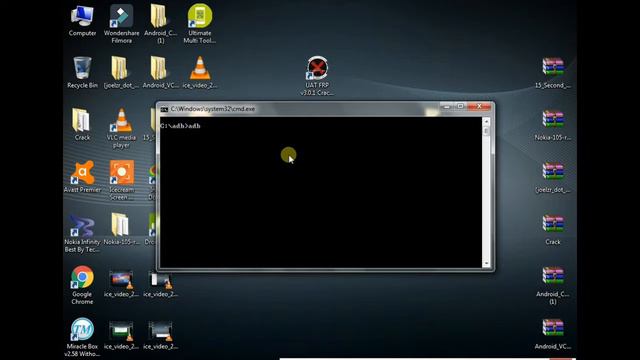Viewport: 640px width, 360px height.
Task: Launch the Wondershare Filmora shortcut
Action: click(121, 24)
